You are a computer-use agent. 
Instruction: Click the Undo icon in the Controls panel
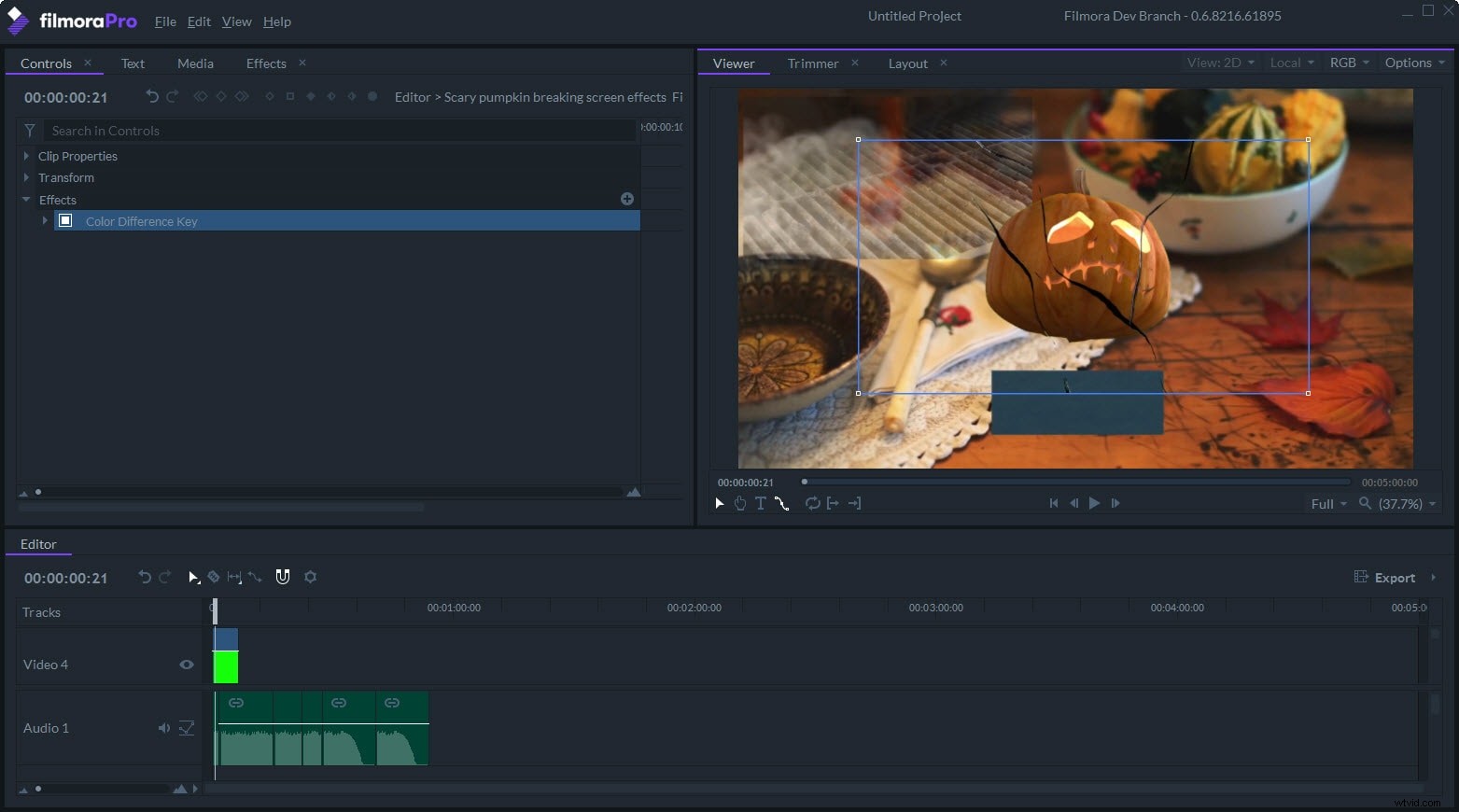151,96
